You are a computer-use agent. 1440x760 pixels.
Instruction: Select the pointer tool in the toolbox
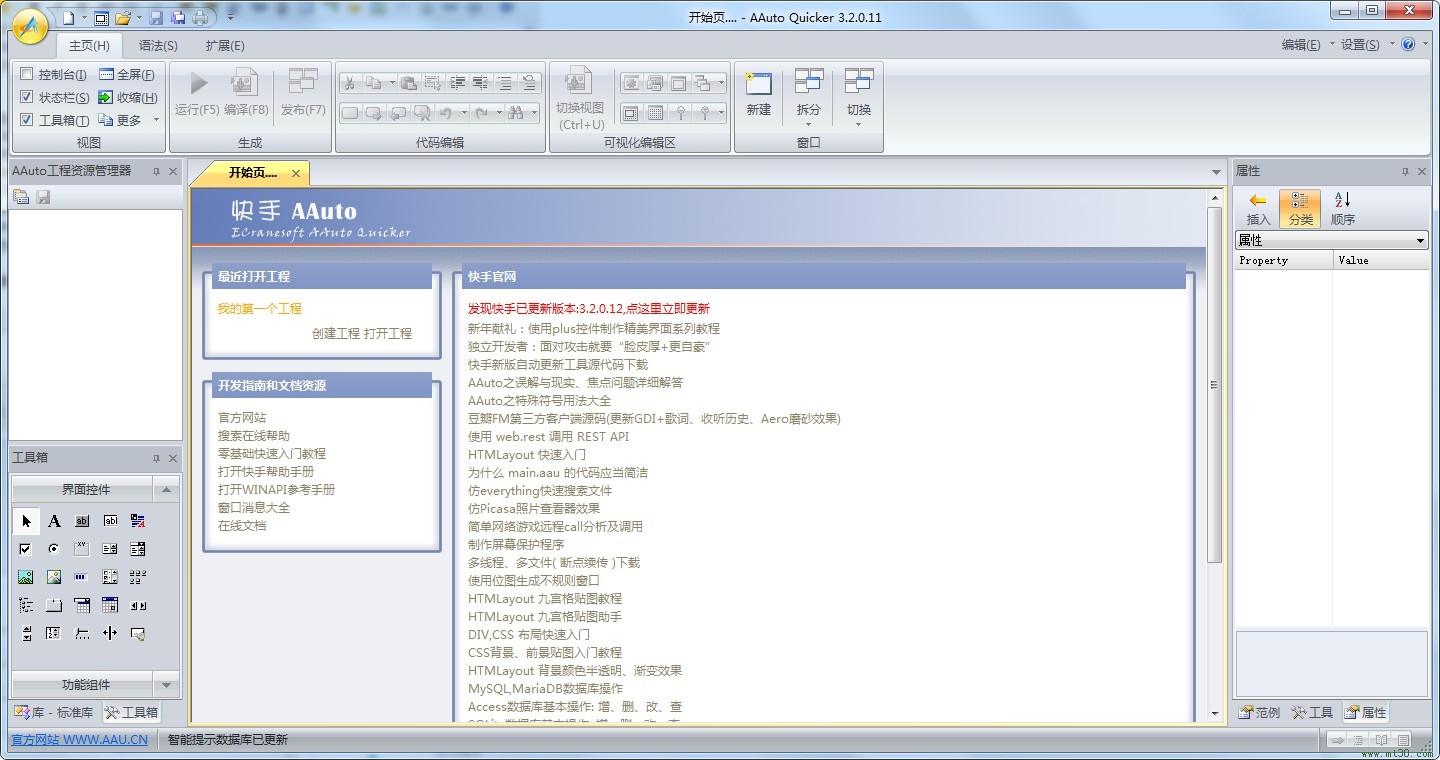pos(26,521)
